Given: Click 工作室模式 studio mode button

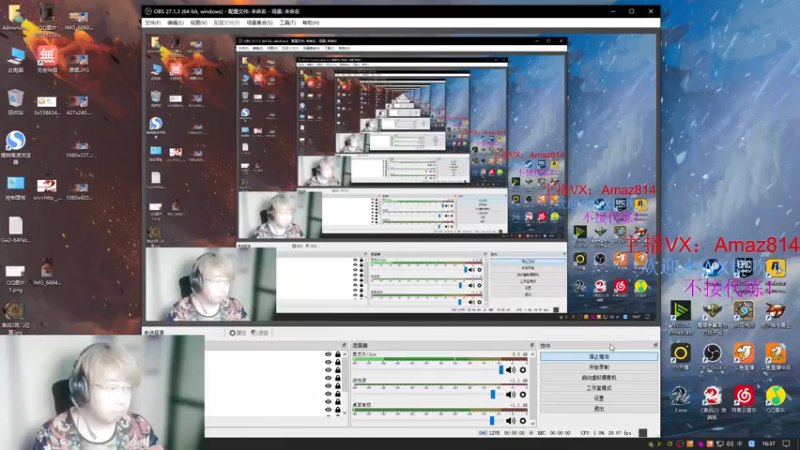Looking at the screenshot, I should point(599,388).
